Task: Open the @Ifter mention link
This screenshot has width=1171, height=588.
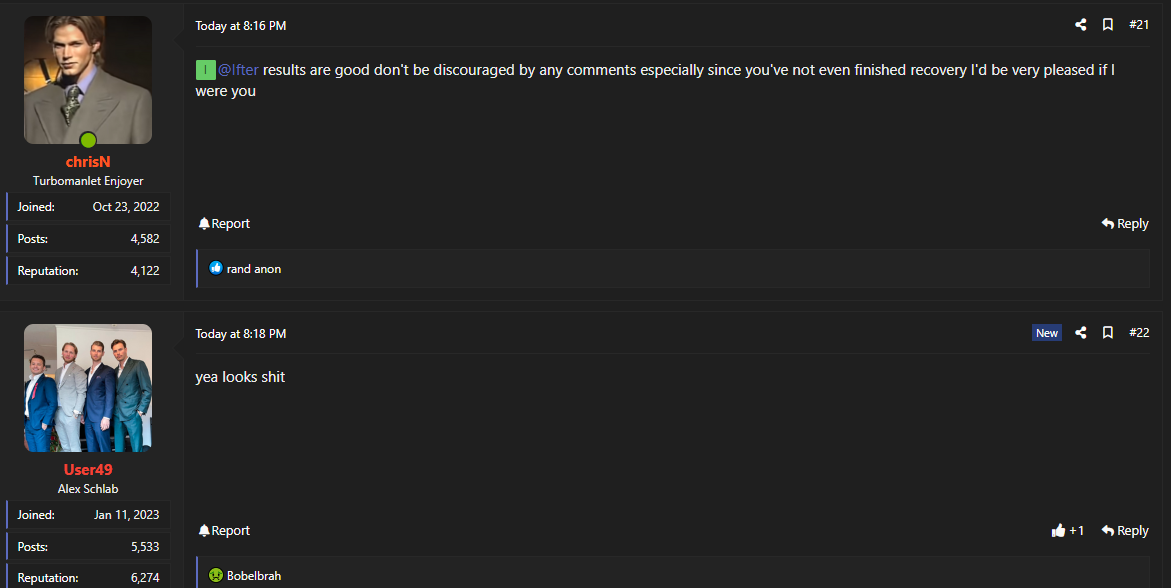Action: tap(238, 70)
